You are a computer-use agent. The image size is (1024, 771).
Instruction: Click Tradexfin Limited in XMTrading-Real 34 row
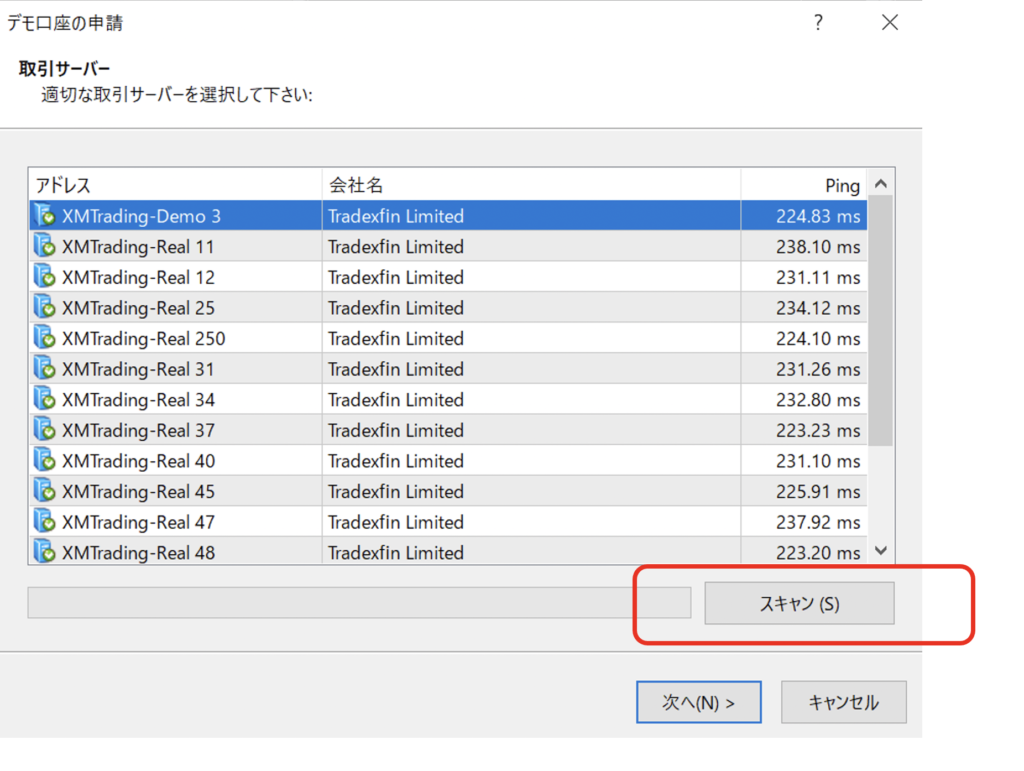(396, 400)
